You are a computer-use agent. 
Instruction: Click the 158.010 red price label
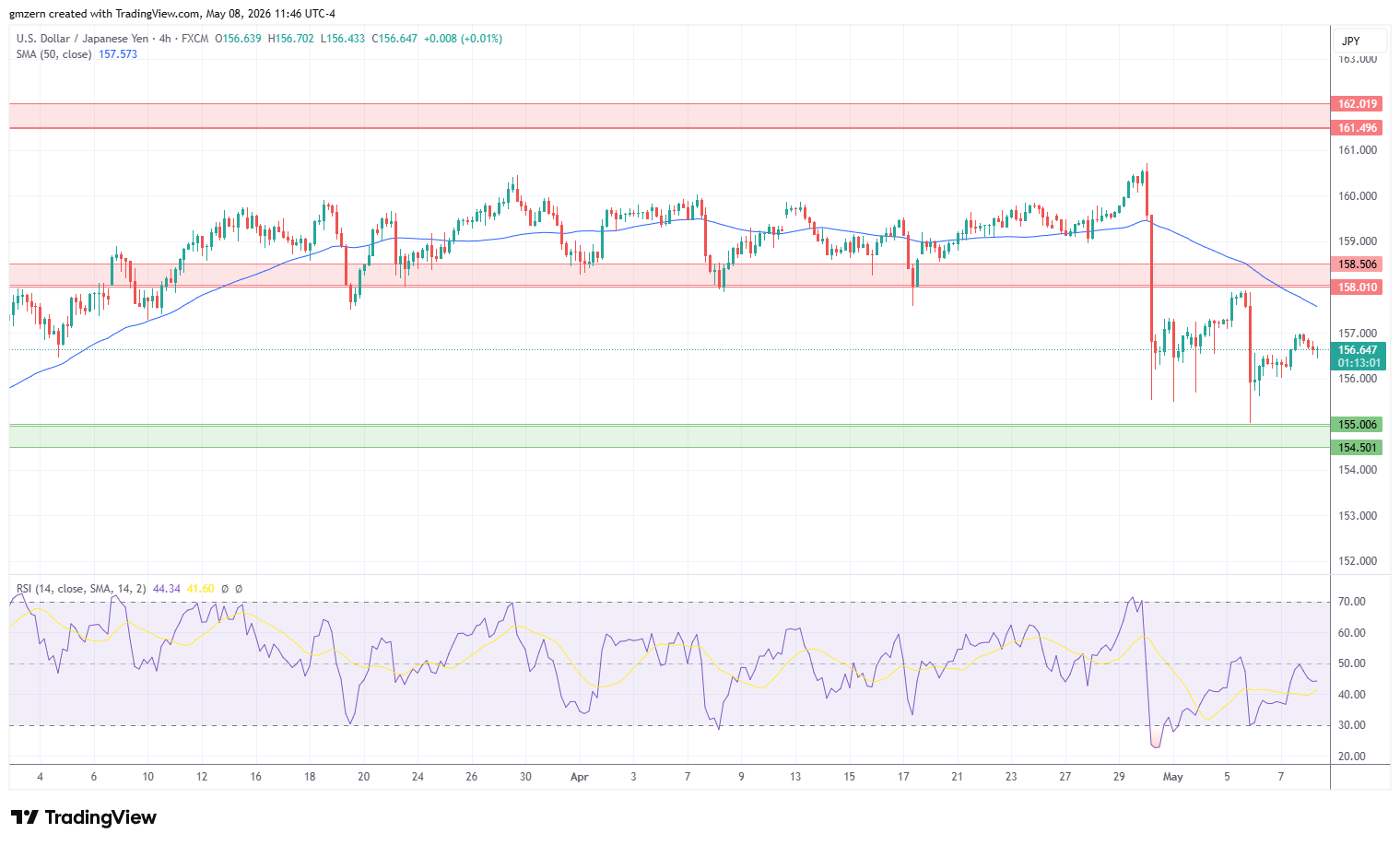point(1357,288)
